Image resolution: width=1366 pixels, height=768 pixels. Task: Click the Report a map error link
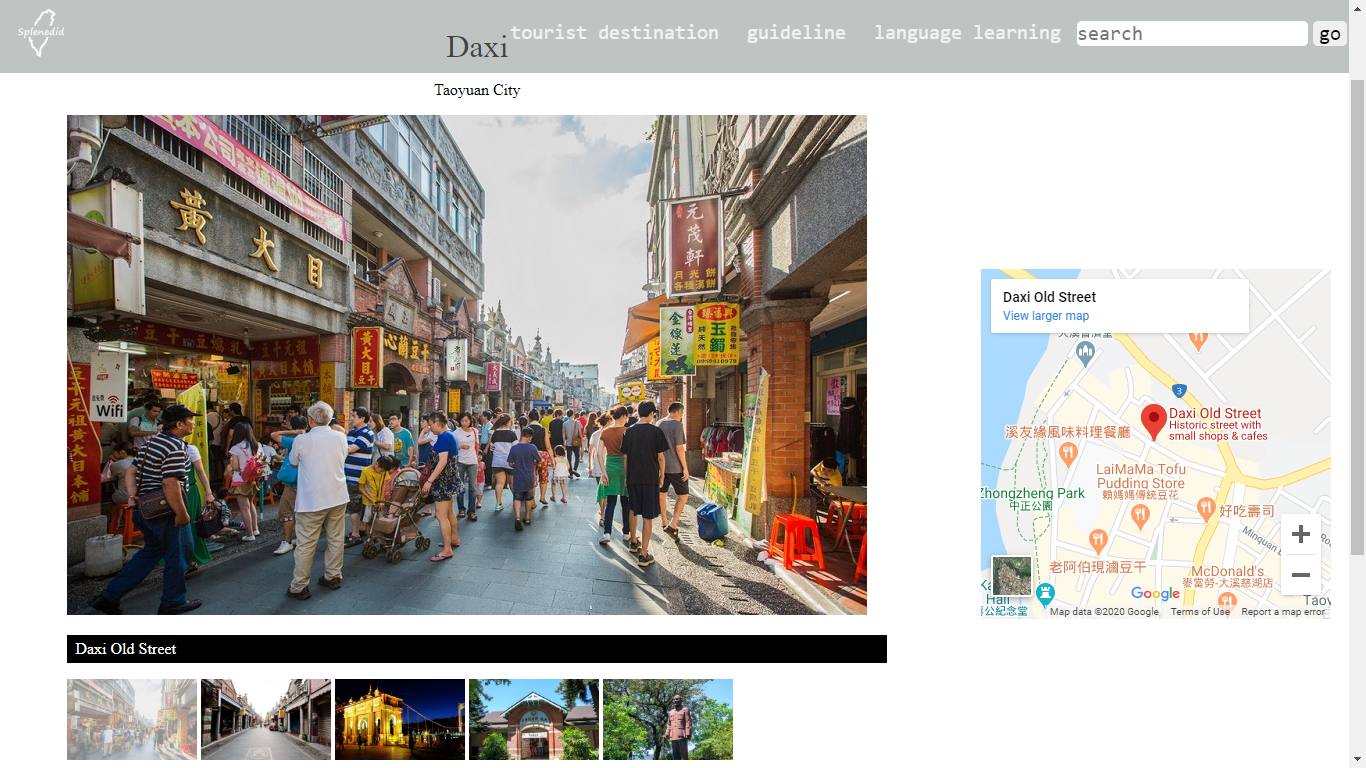(x=1283, y=612)
